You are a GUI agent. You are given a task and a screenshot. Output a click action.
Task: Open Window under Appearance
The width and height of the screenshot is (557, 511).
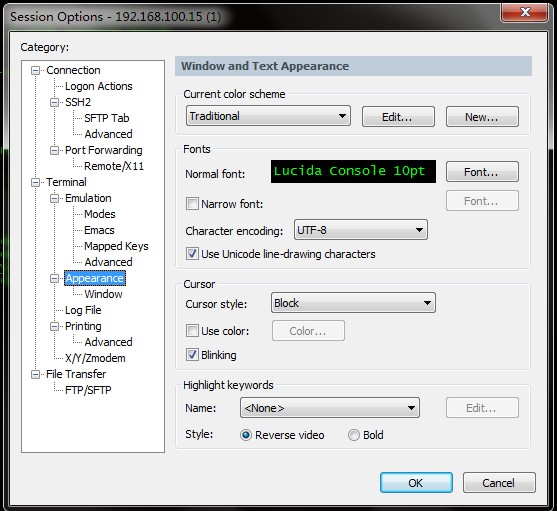click(x=103, y=294)
